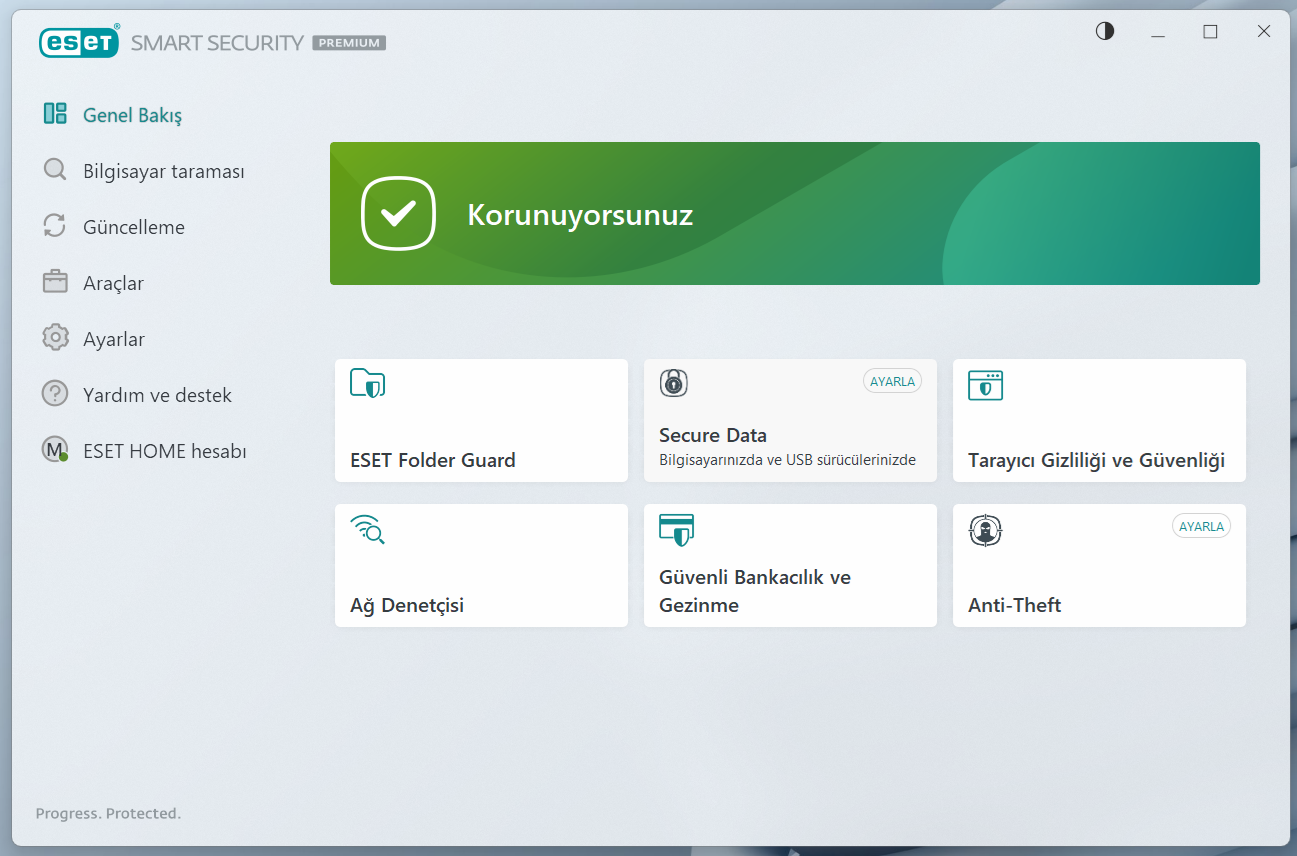Click the Tarayıcı Gizliliği browser-shield icon
Screen dimensions: 1297x856
pos(985,384)
